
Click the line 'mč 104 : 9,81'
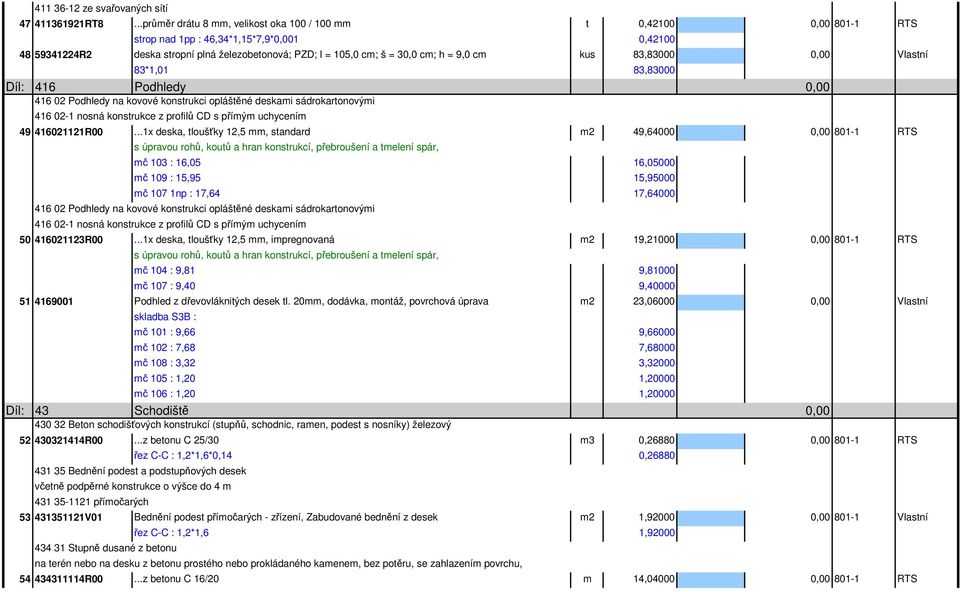[x=164, y=270]
